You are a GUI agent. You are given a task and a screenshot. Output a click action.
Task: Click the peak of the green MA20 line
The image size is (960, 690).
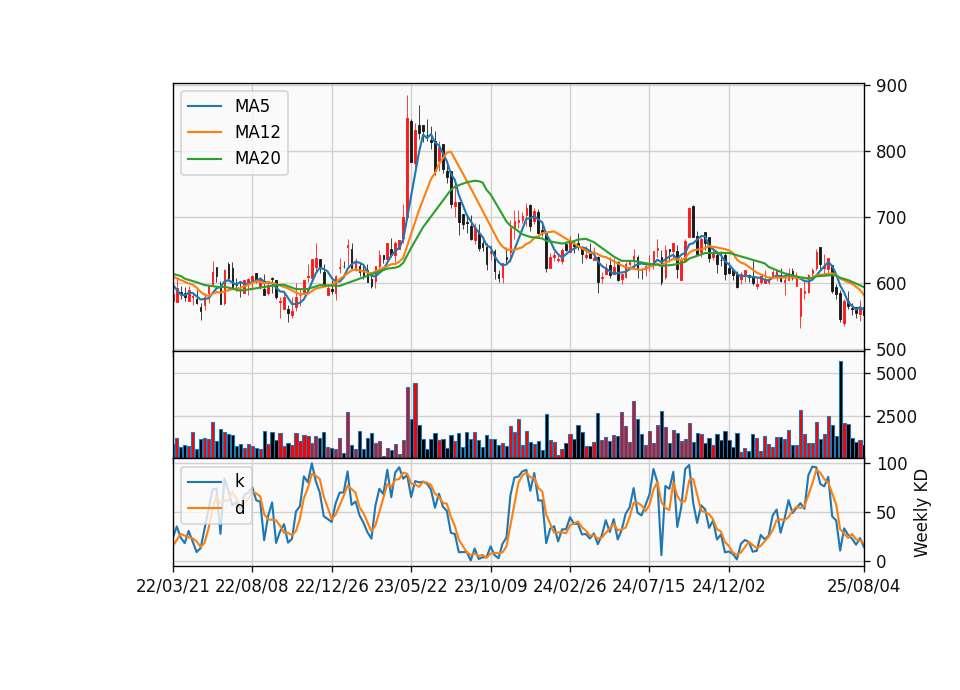(x=476, y=181)
